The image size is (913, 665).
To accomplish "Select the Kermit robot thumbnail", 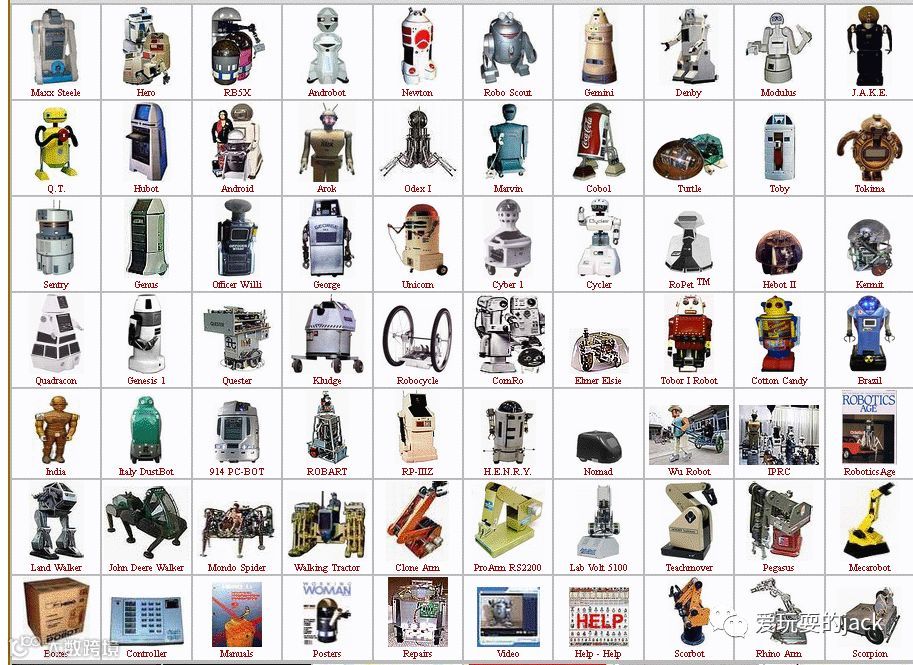I will pos(869,248).
